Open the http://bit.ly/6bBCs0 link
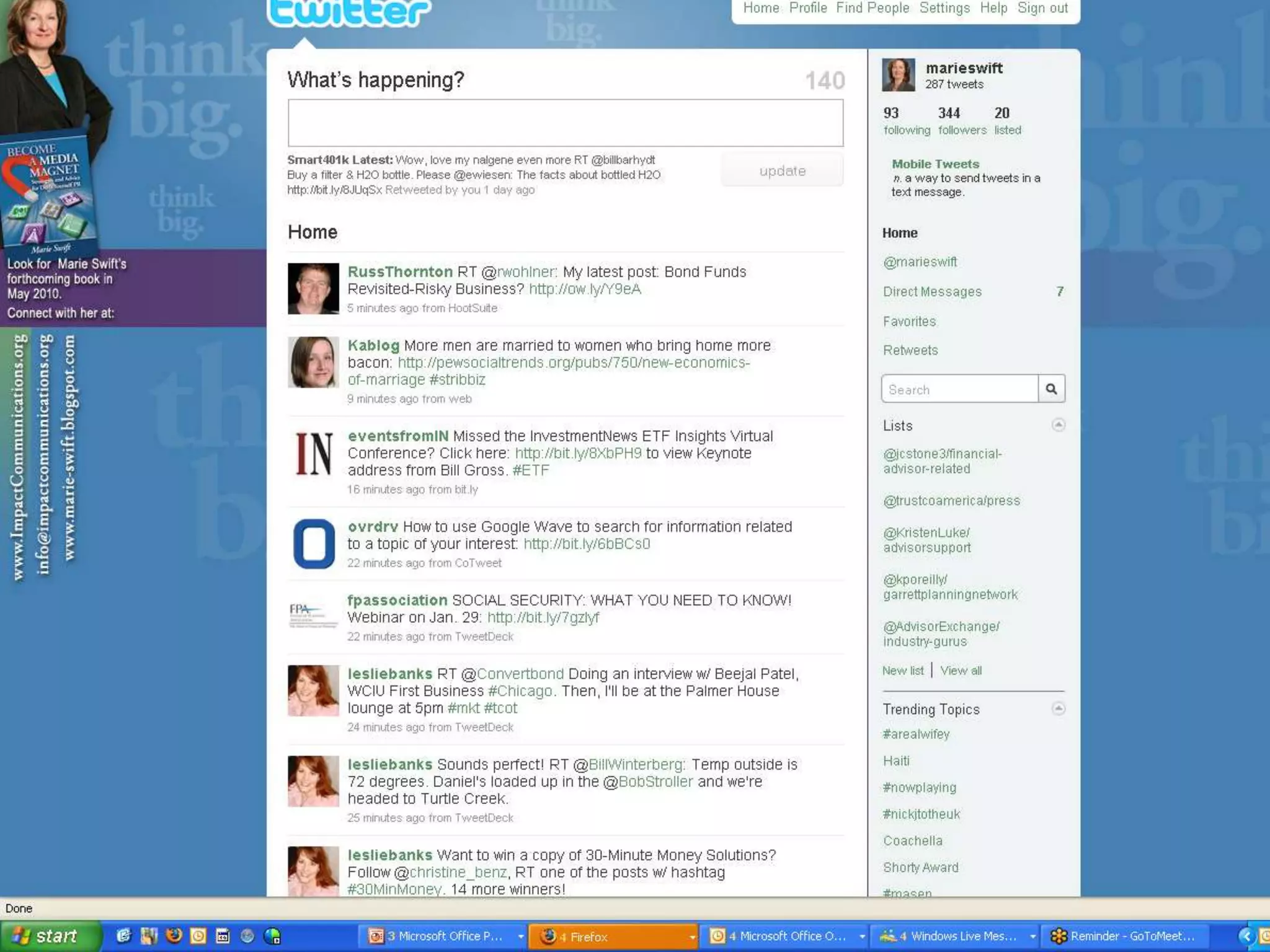This screenshot has width=1270, height=952. point(587,544)
